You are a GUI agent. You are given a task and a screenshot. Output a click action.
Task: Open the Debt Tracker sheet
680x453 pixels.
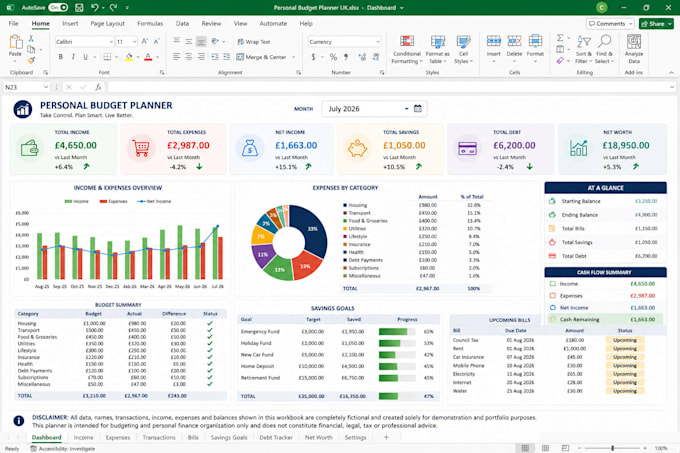[x=276, y=437]
